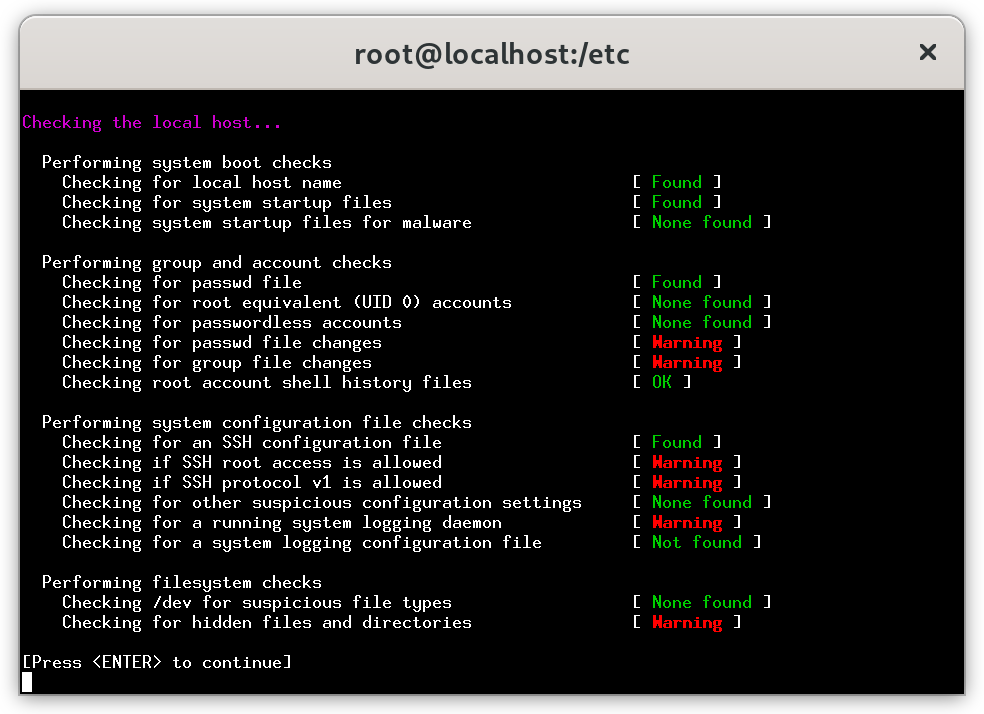Image resolution: width=984 pixels, height=714 pixels.
Task: Click None found status for startup malware
Action: [x=702, y=222]
